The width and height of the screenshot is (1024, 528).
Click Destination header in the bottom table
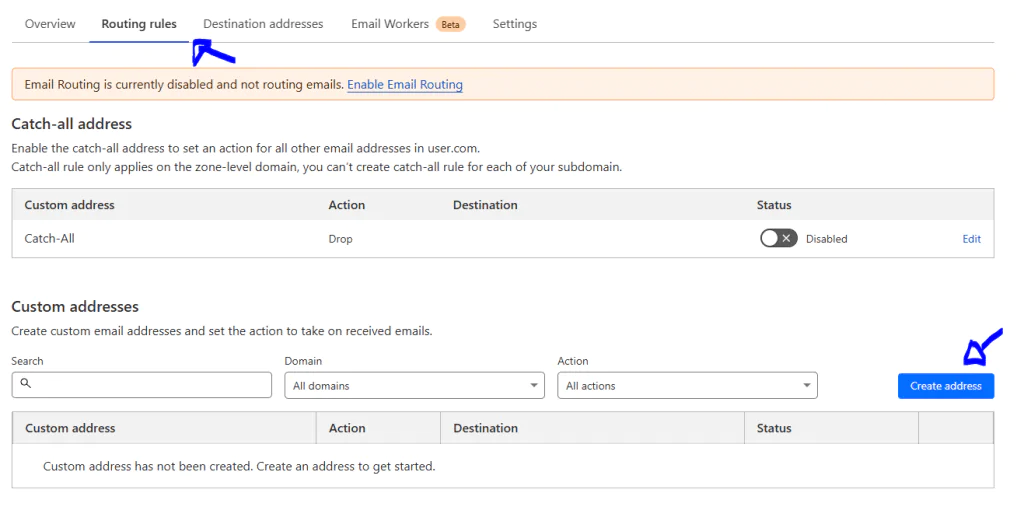click(x=485, y=428)
